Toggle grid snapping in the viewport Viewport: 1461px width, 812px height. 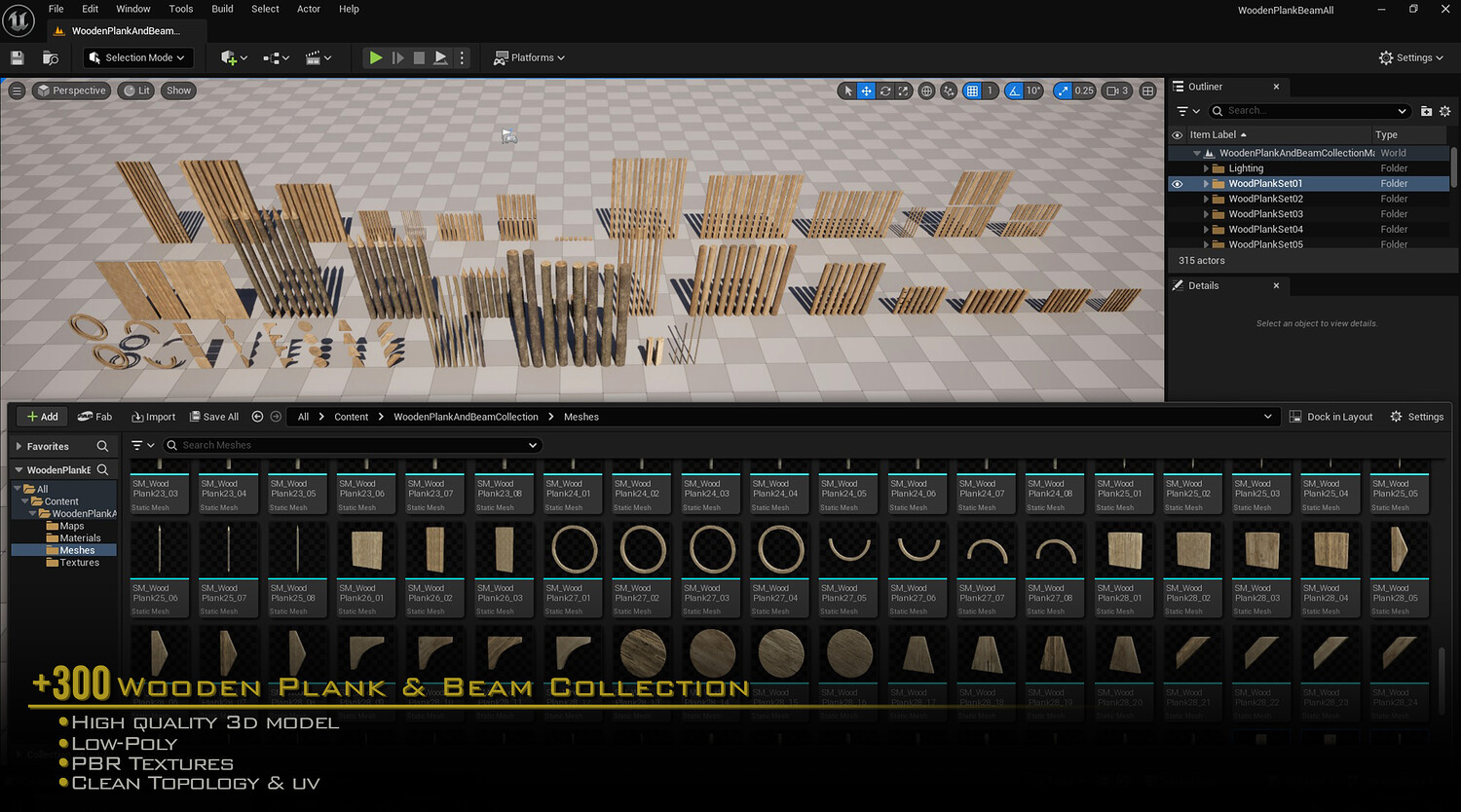tap(971, 91)
